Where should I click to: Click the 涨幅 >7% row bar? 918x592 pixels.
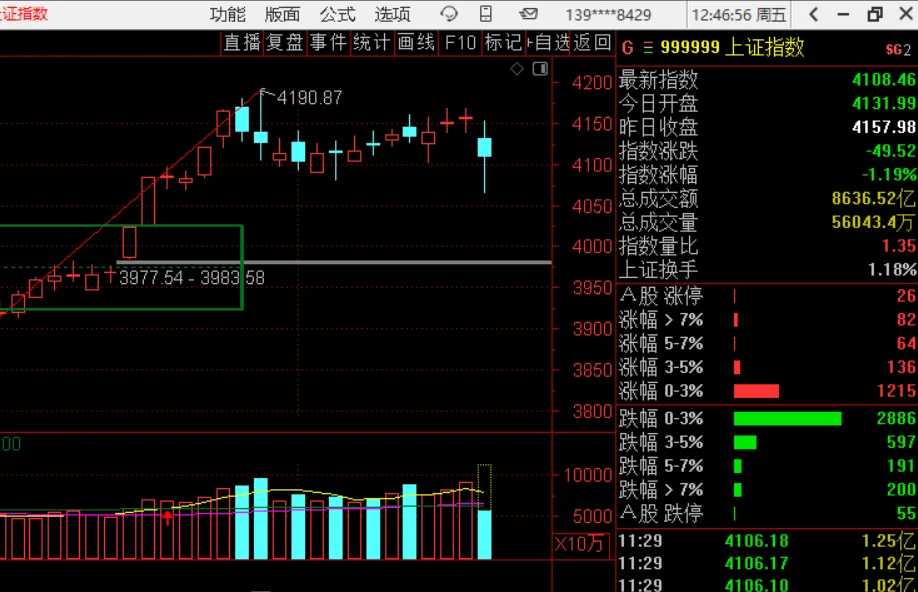coord(736,320)
